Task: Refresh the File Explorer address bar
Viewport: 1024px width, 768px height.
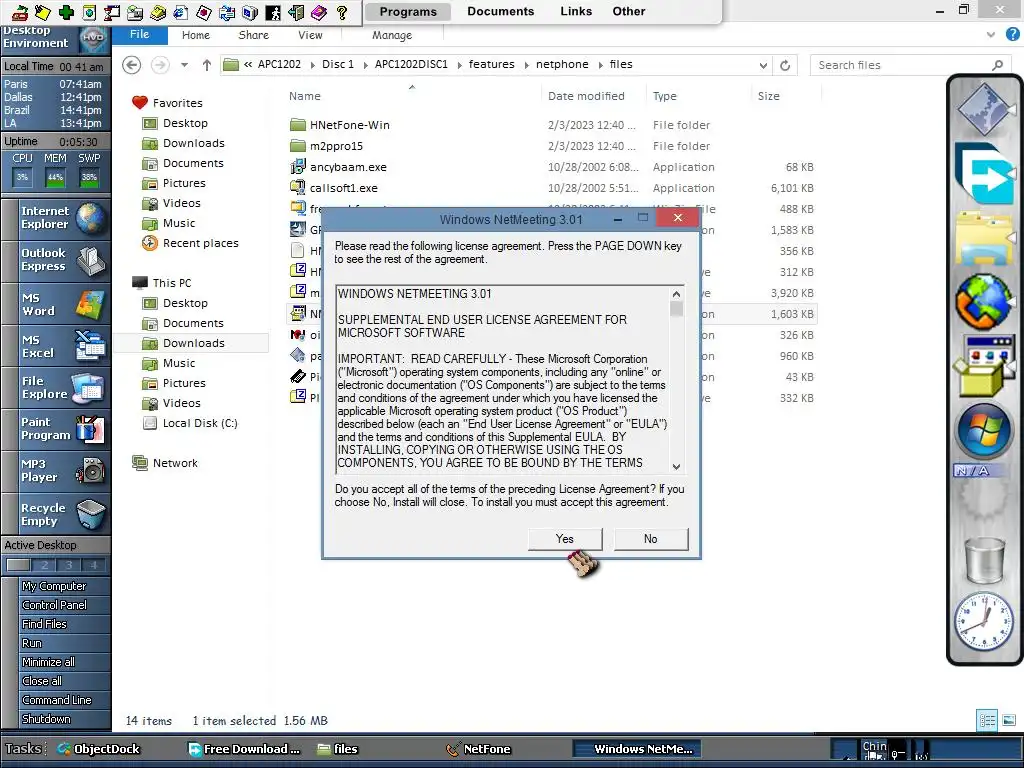Action: point(785,65)
